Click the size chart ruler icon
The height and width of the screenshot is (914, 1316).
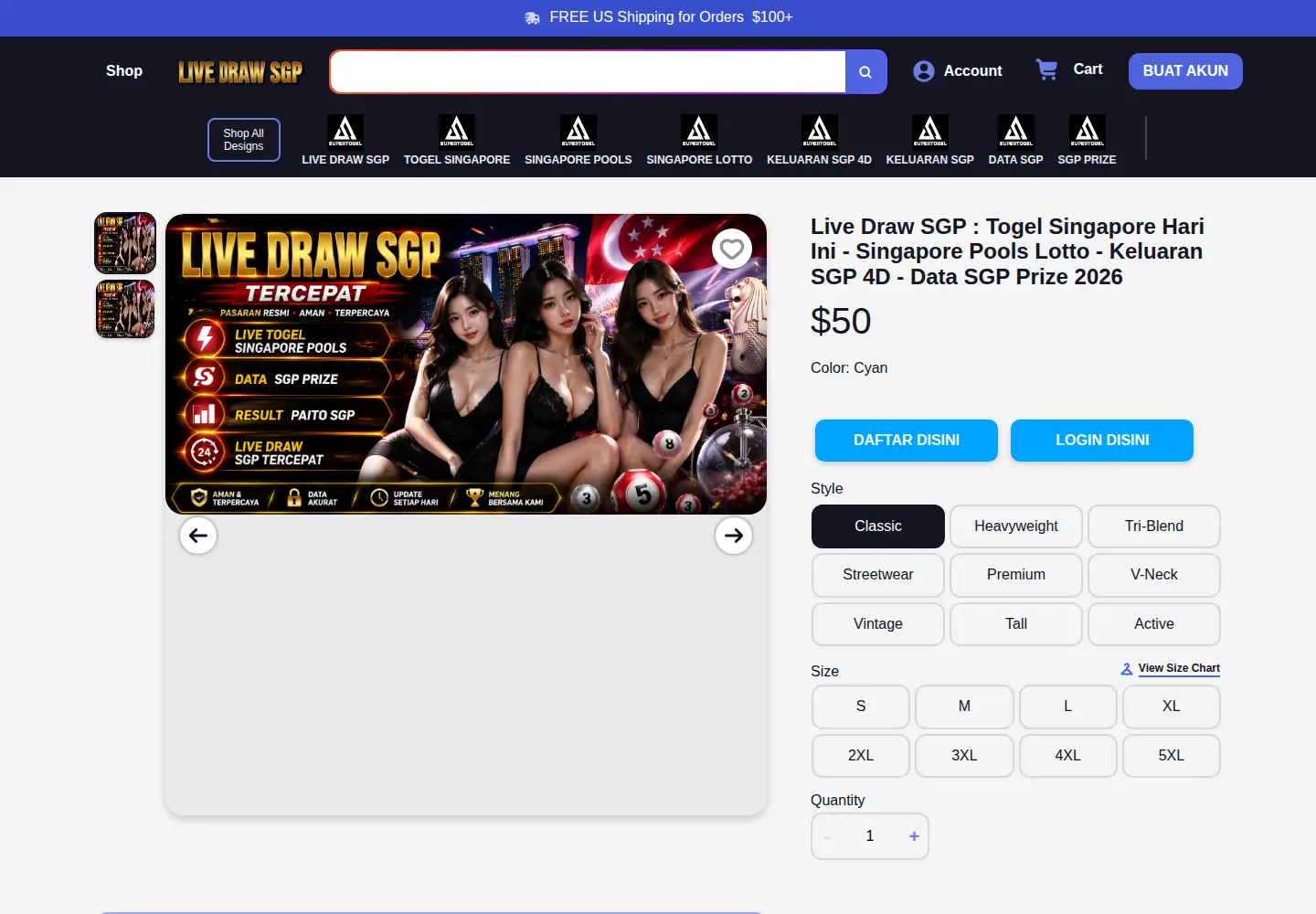tap(1127, 669)
